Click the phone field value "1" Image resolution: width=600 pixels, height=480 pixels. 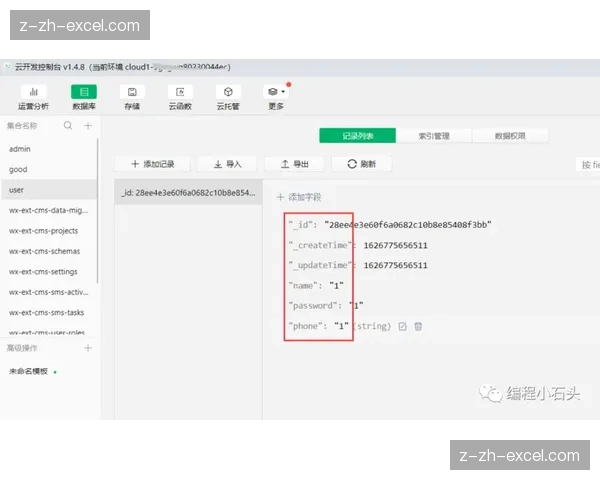coord(341,326)
